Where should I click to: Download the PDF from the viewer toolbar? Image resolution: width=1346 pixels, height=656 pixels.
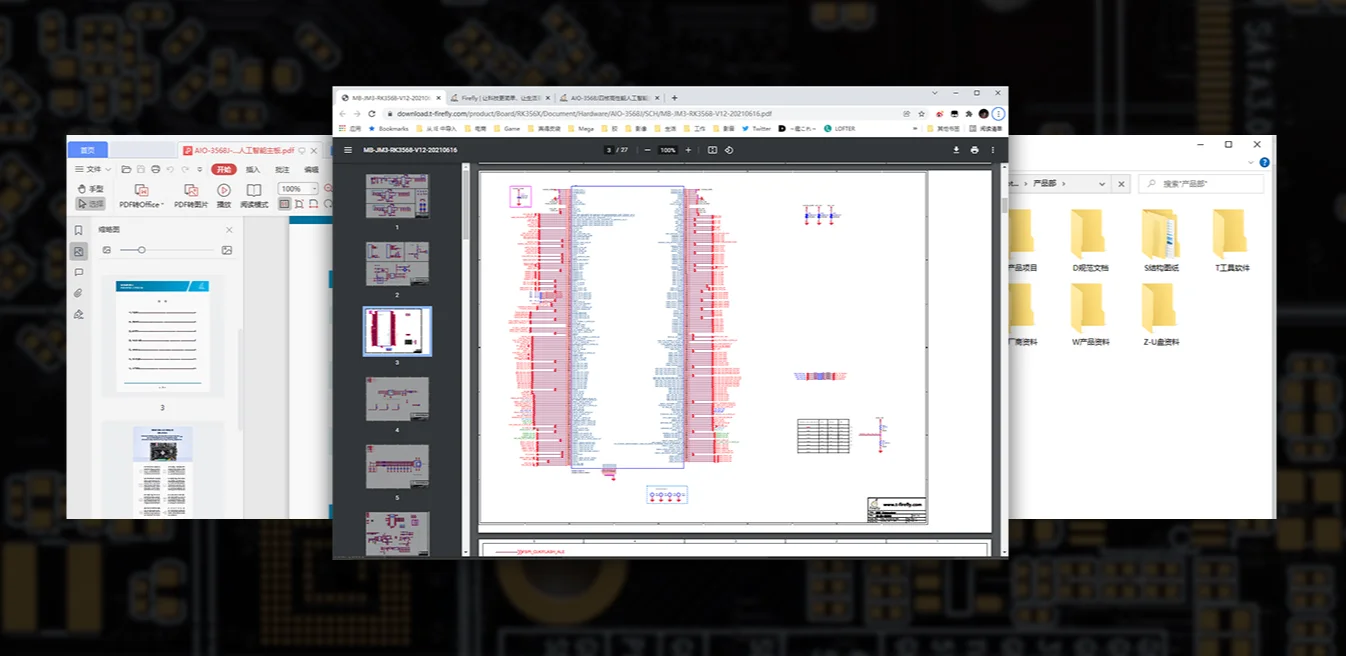(x=956, y=150)
